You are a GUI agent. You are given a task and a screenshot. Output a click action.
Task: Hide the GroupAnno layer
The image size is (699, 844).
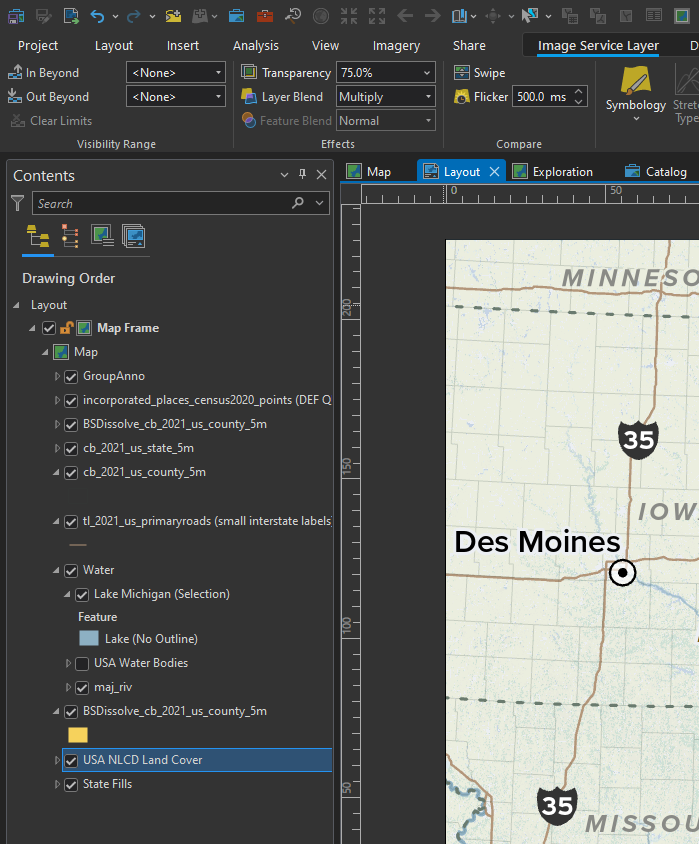click(x=71, y=376)
